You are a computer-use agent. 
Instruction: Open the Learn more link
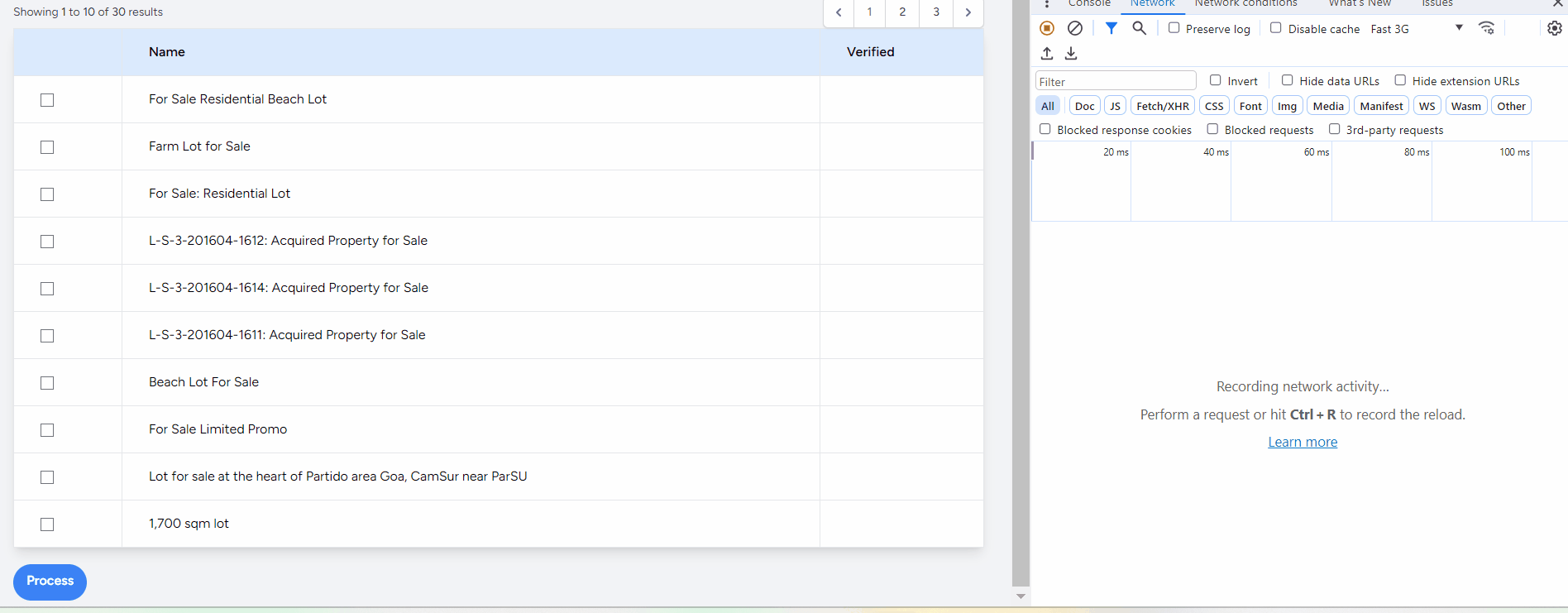click(x=1303, y=442)
